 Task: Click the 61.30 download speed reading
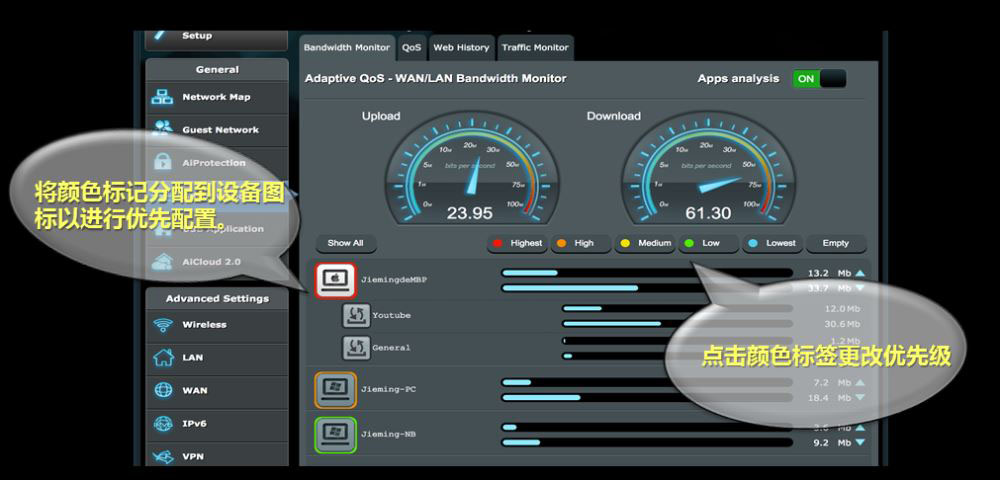[x=708, y=213]
